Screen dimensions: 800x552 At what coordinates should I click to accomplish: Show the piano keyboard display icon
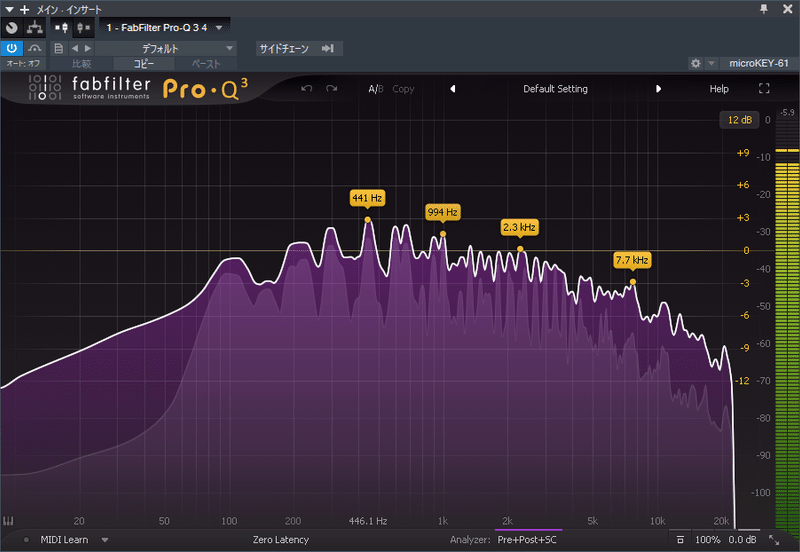coord(8,521)
